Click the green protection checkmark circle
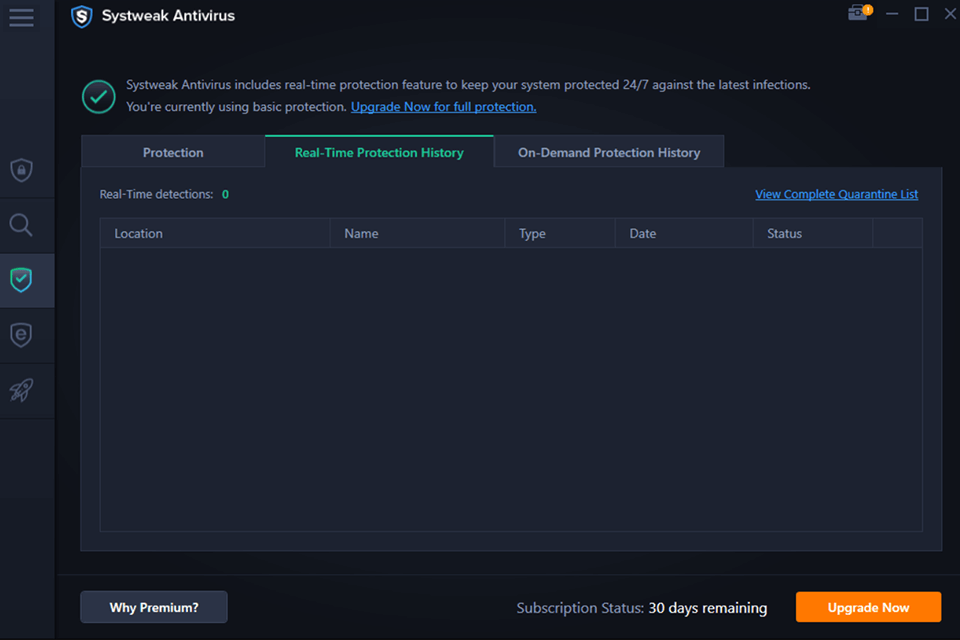 pos(99,97)
